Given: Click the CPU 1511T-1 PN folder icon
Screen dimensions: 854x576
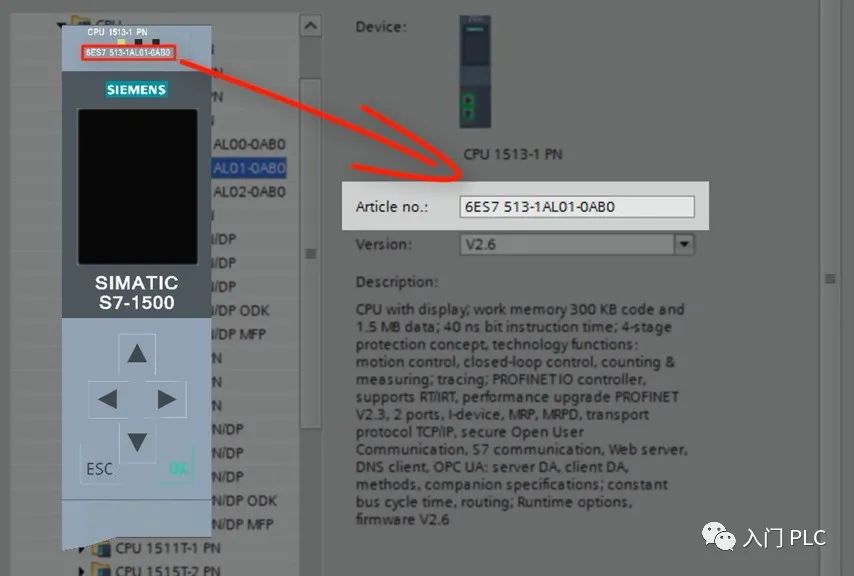Looking at the screenshot, I should click(102, 548).
